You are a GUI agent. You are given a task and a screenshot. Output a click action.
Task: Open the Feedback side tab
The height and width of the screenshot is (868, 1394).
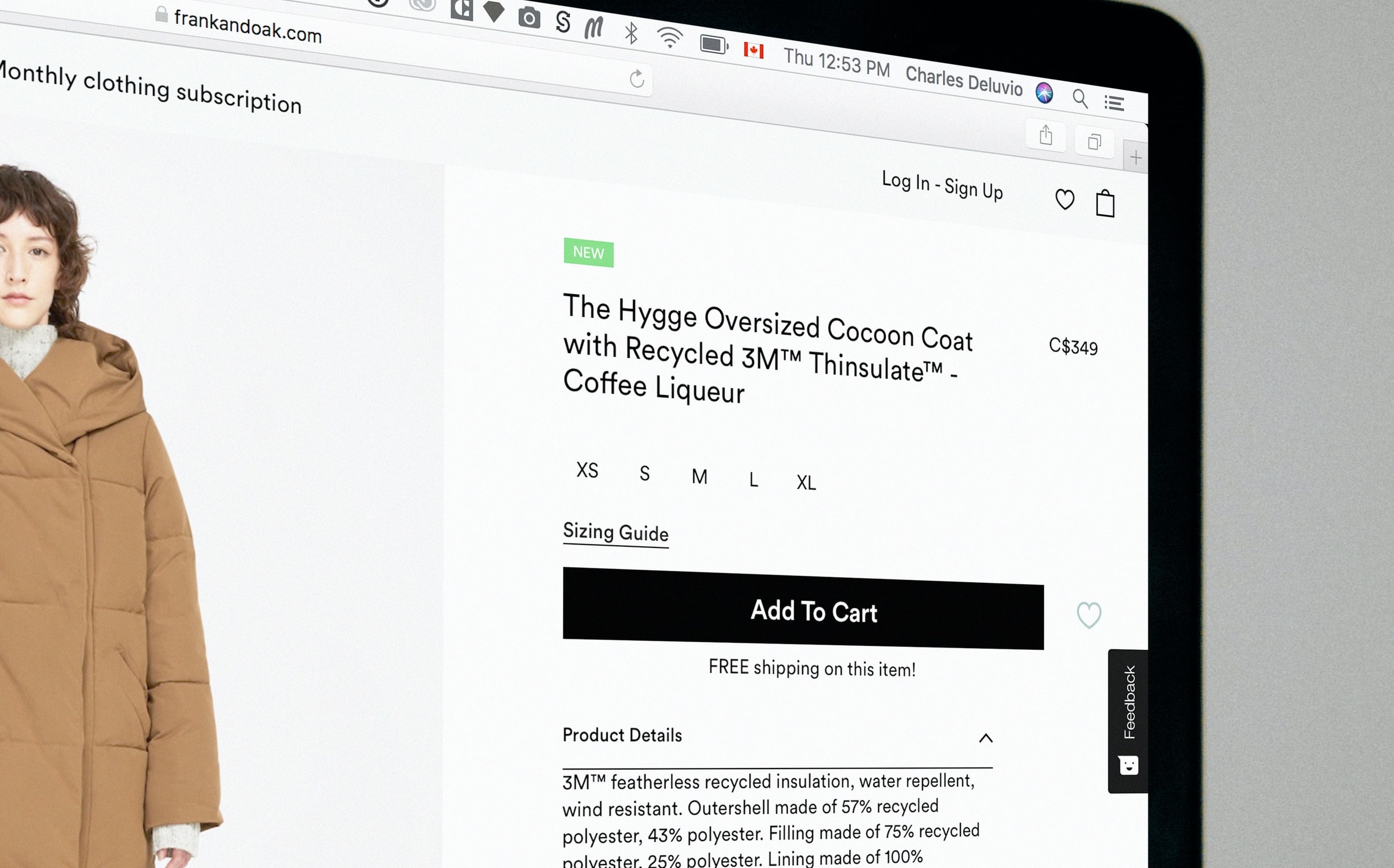pos(1128,721)
